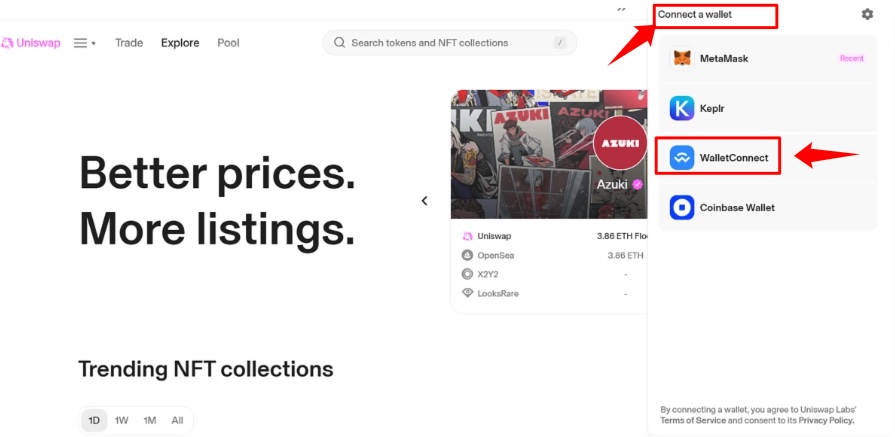The image size is (895, 437).
Task: Choose the Keplr wallet icon
Action: pyautogui.click(x=682, y=108)
